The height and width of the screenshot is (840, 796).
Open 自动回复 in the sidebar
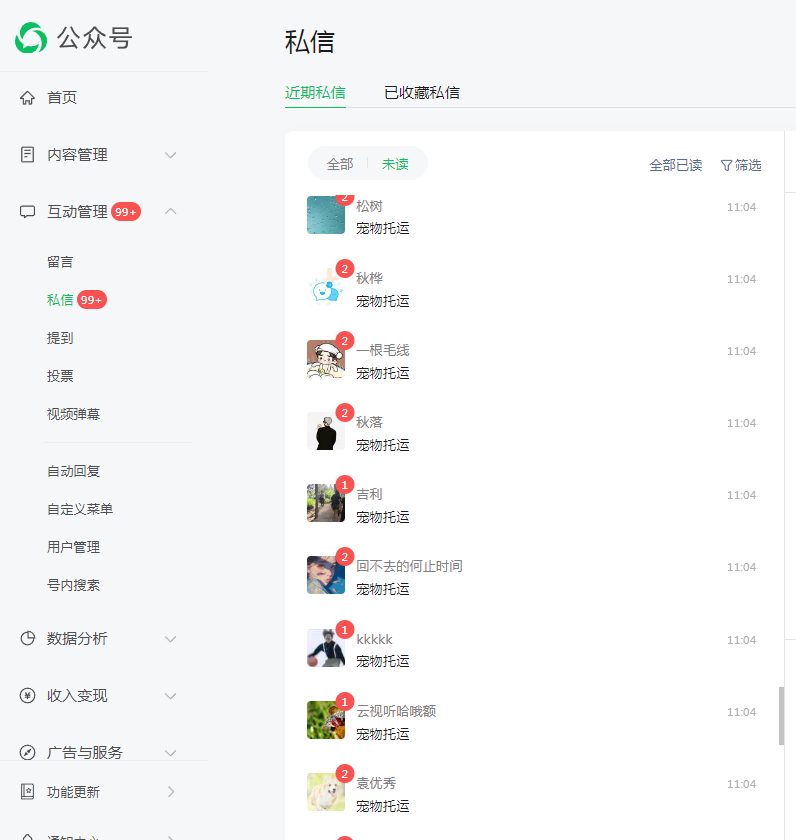(x=73, y=471)
